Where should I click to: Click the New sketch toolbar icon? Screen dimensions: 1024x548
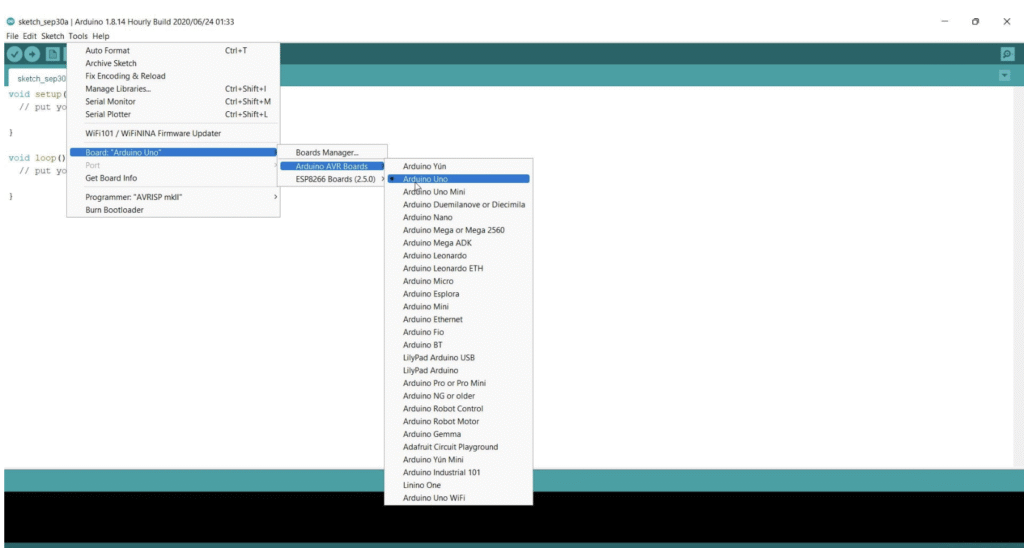52,54
